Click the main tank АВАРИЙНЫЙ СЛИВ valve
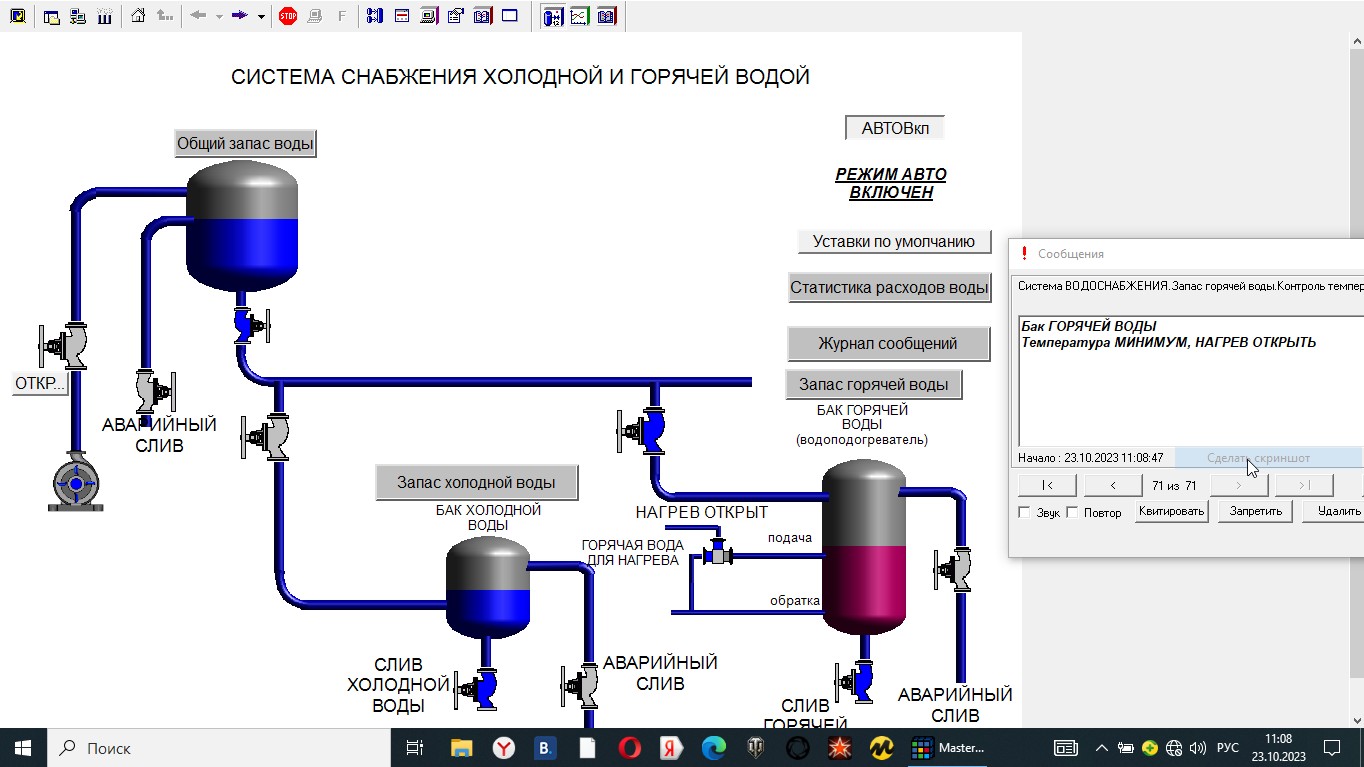Image resolution: width=1364 pixels, height=767 pixels. [x=155, y=390]
